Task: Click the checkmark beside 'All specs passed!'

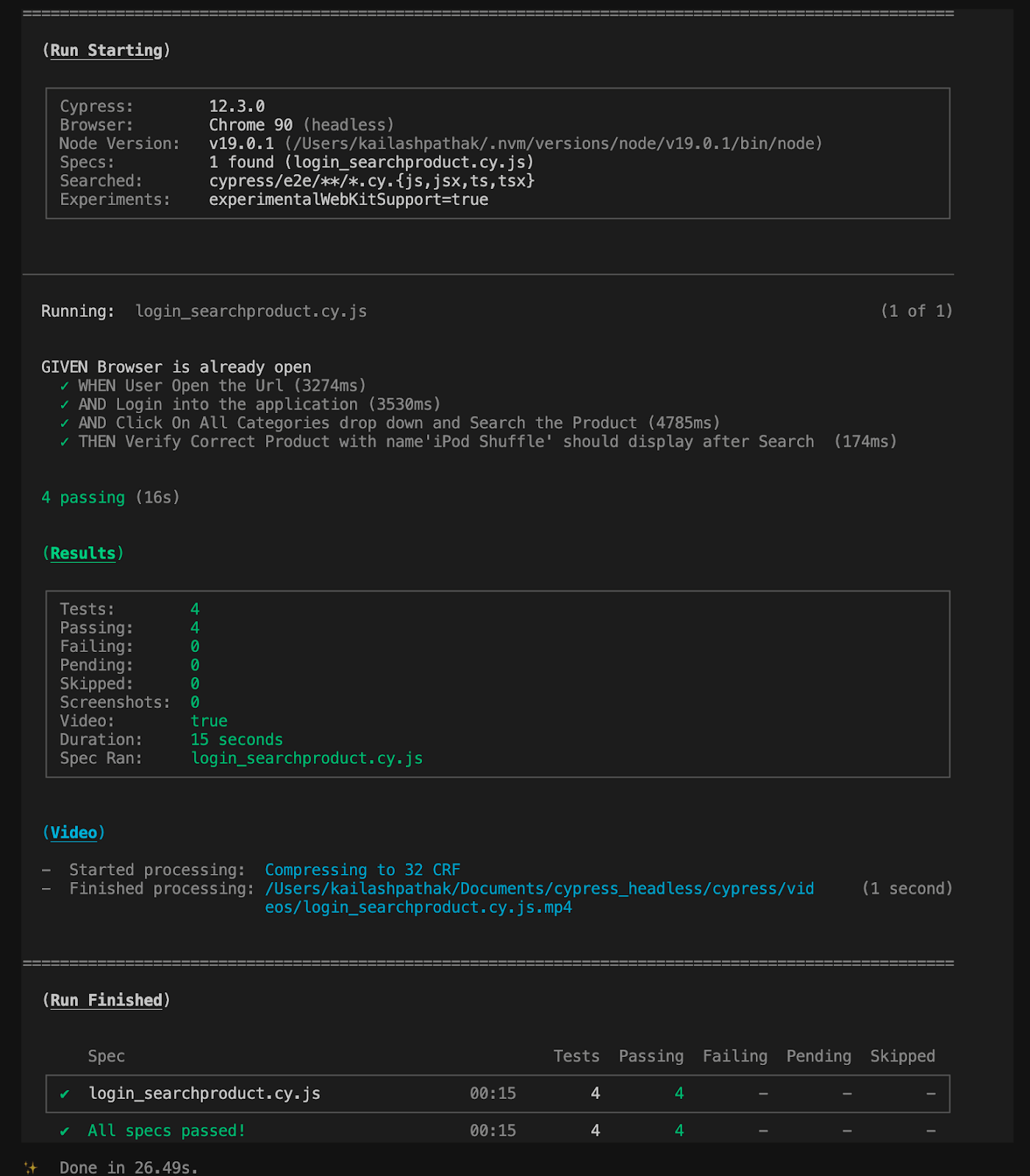Action: [x=65, y=1131]
